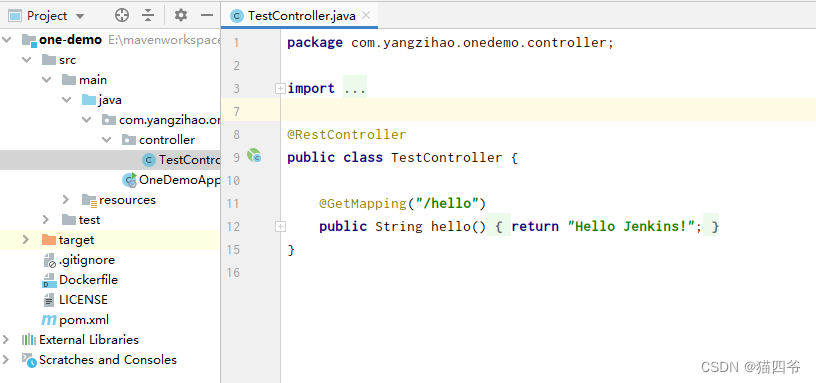816x383 pixels.
Task: Click the Scratches and Consoles icon
Action: pos(29,360)
